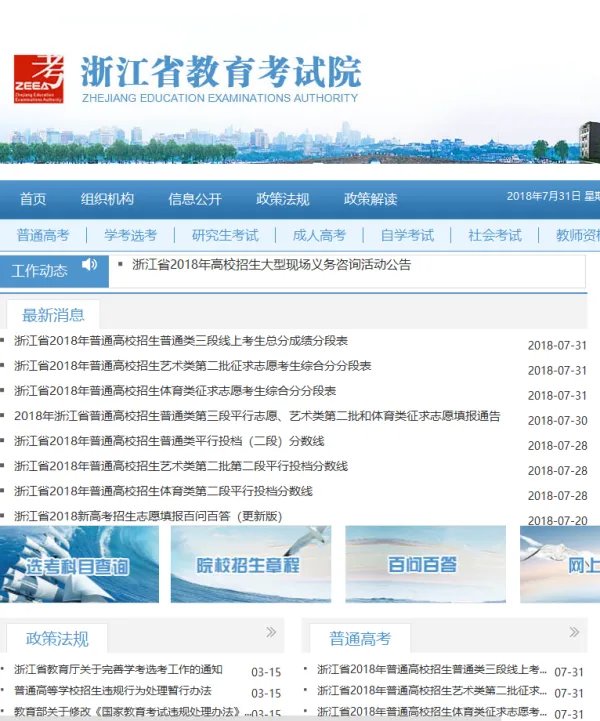
Task: Open 浙江省2018年高校招生大型现场义务咨询活动公告 announcement
Action: pos(272,265)
